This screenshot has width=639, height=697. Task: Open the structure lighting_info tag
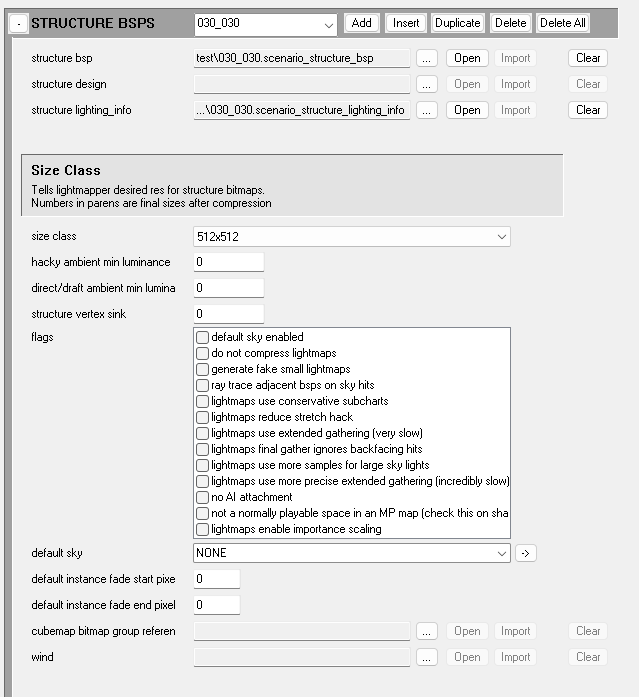[x=467, y=110]
